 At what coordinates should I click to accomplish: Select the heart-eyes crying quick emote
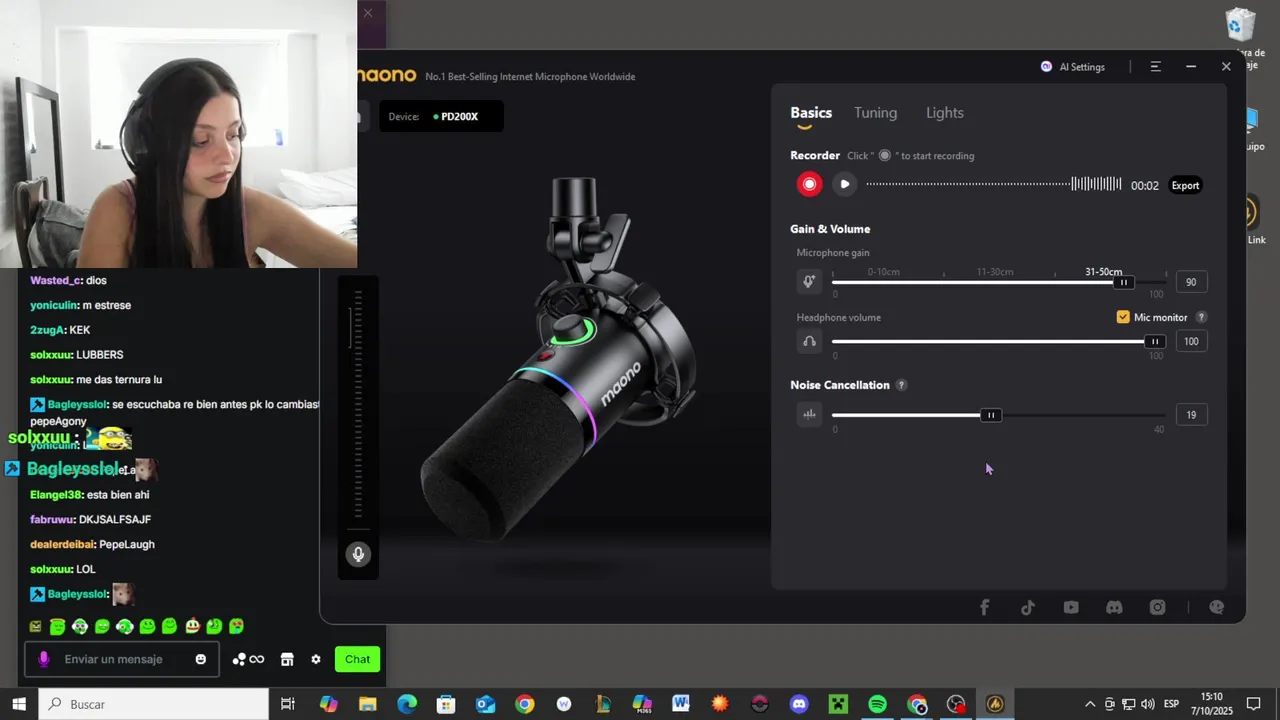pyautogui.click(x=236, y=627)
